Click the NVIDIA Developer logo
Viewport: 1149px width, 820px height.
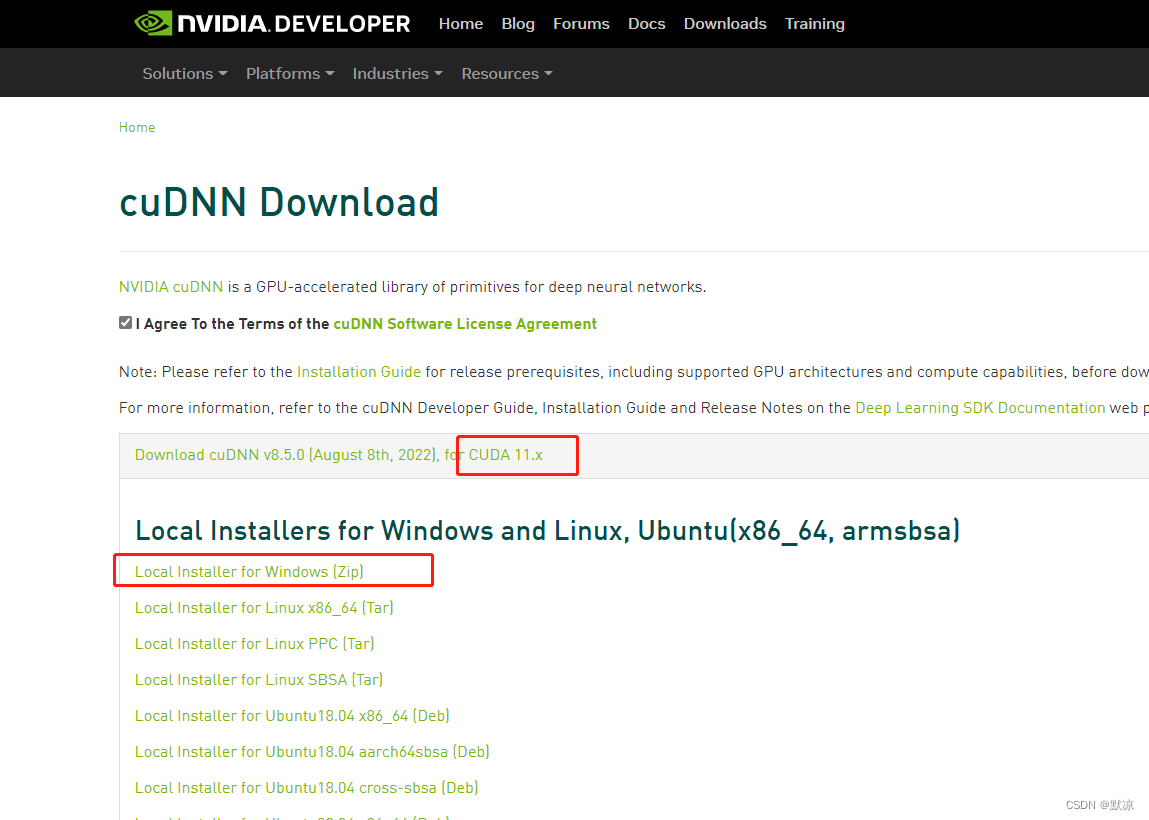(271, 22)
